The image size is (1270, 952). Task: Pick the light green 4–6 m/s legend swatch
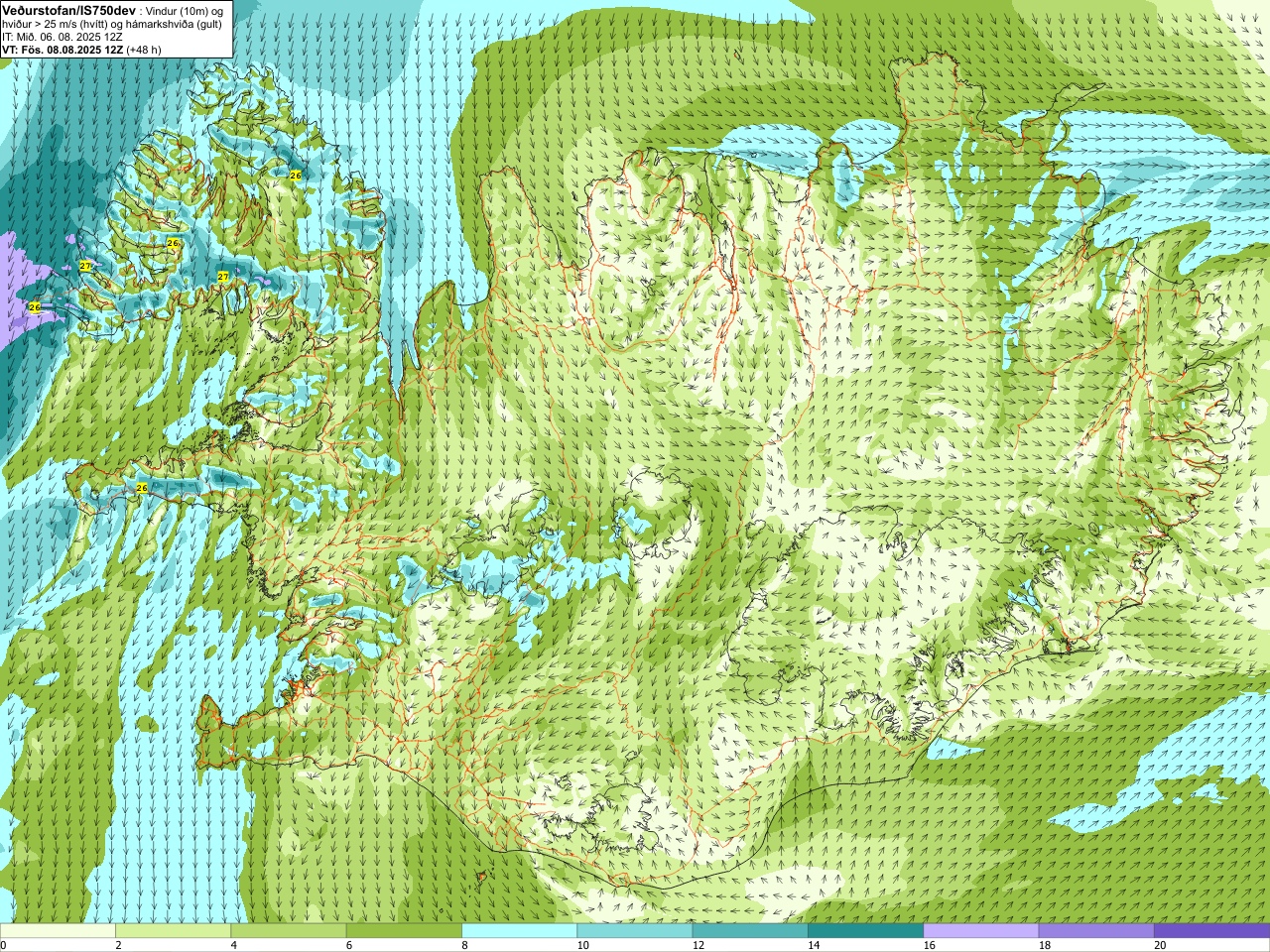click(x=289, y=931)
